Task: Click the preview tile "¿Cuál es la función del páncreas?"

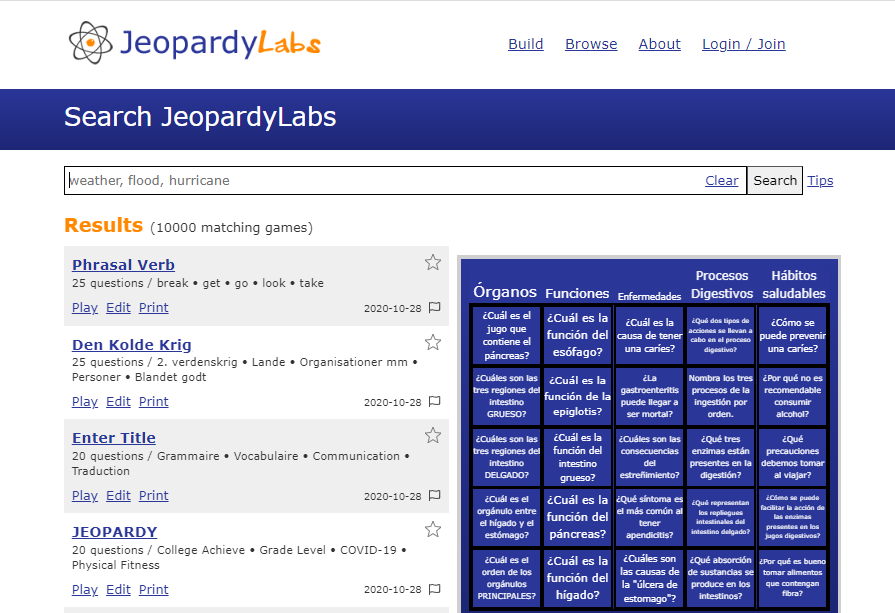Action: coord(578,517)
